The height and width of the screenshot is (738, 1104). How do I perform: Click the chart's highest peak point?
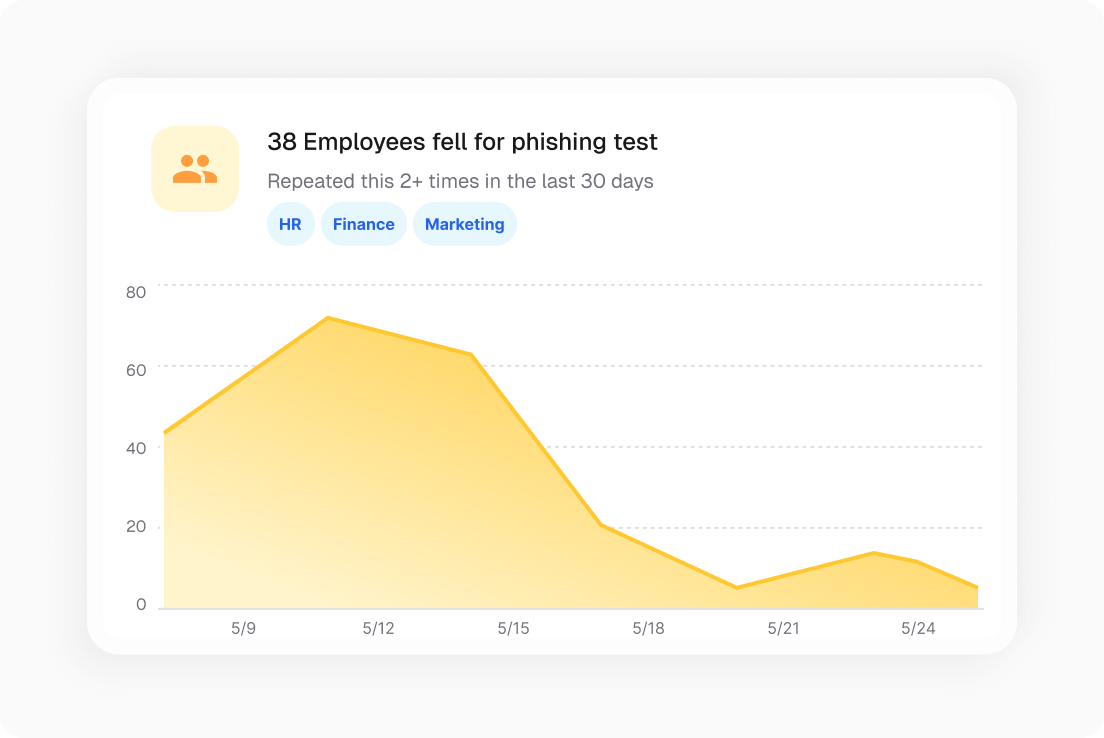point(328,318)
